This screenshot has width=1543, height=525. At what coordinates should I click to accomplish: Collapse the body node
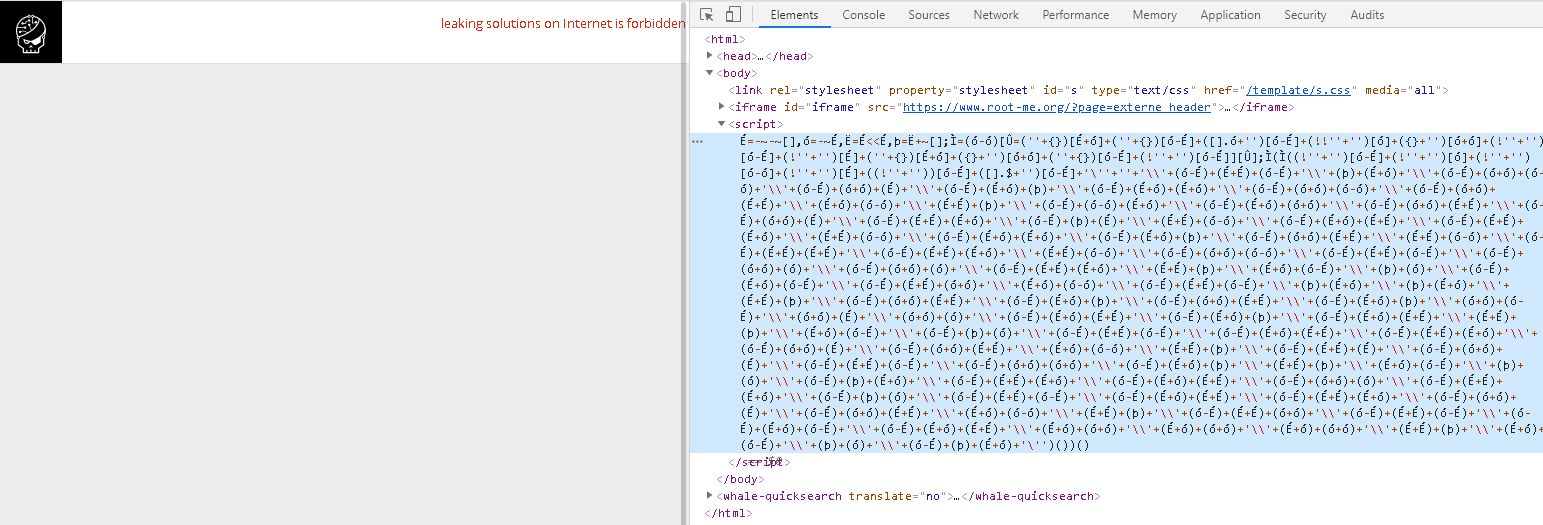point(710,73)
